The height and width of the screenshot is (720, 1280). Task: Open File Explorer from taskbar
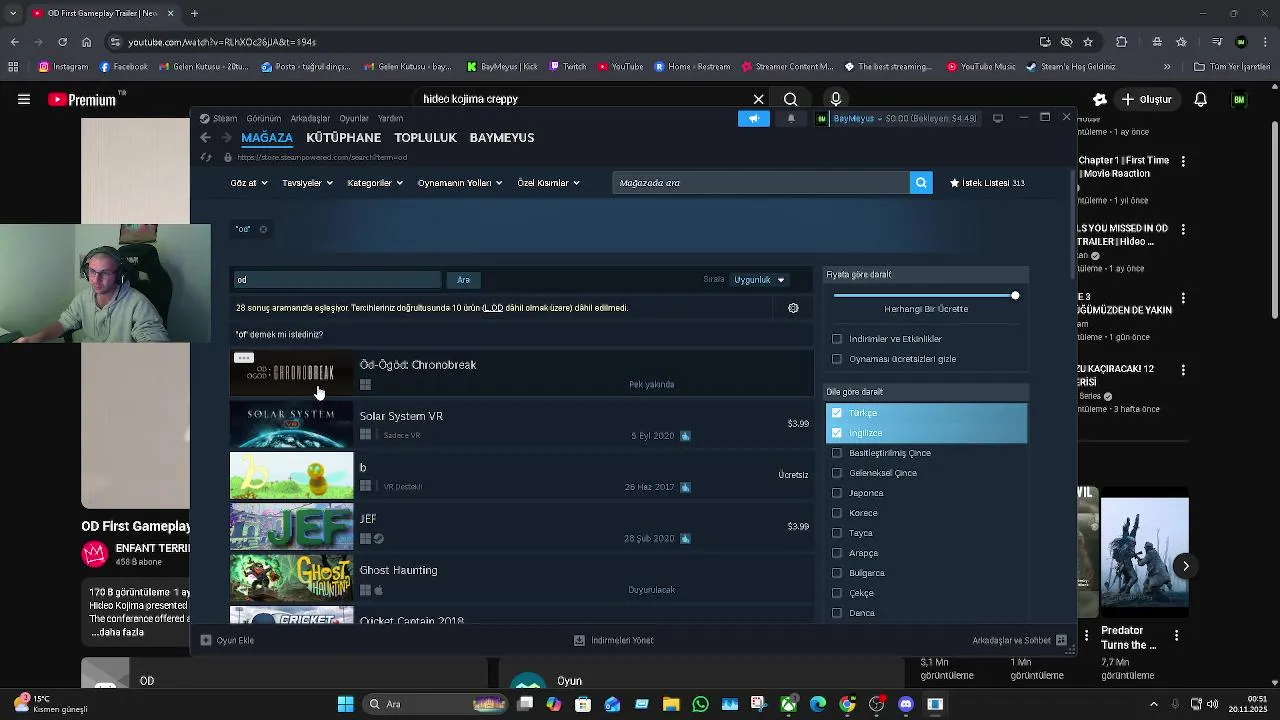tap(671, 704)
